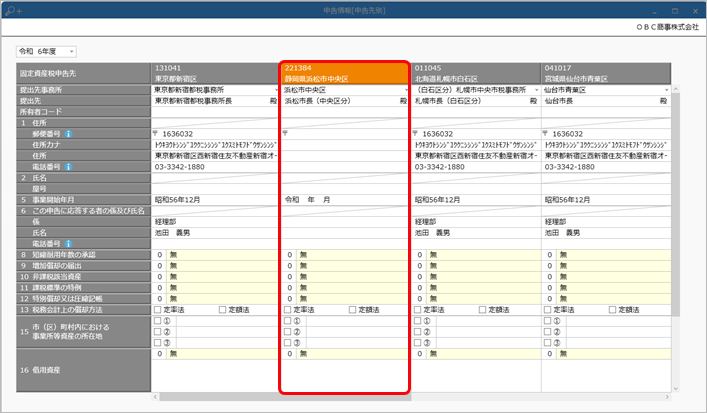Check 定額法 in 静岡県浜松市中央区 column
The image size is (707, 413).
(x=352, y=310)
